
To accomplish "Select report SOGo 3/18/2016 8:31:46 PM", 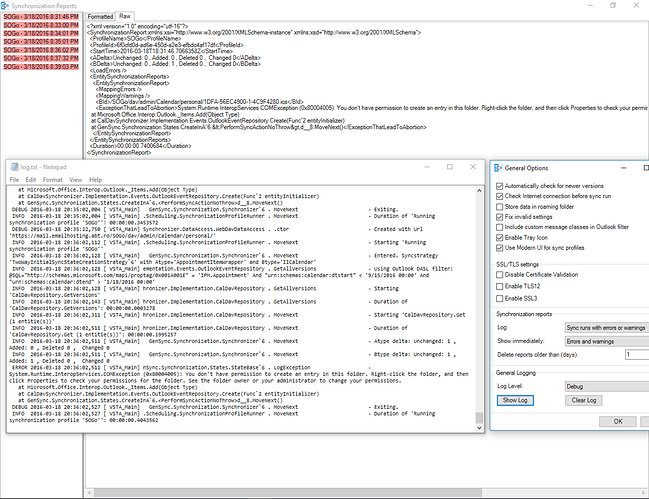I will point(41,17).
